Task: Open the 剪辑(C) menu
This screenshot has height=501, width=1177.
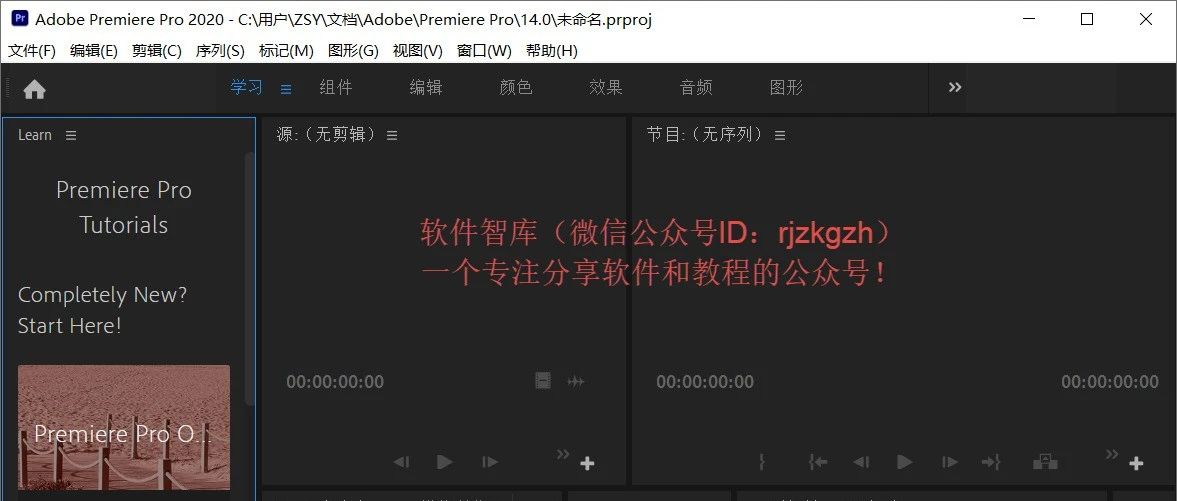Action: (x=157, y=50)
